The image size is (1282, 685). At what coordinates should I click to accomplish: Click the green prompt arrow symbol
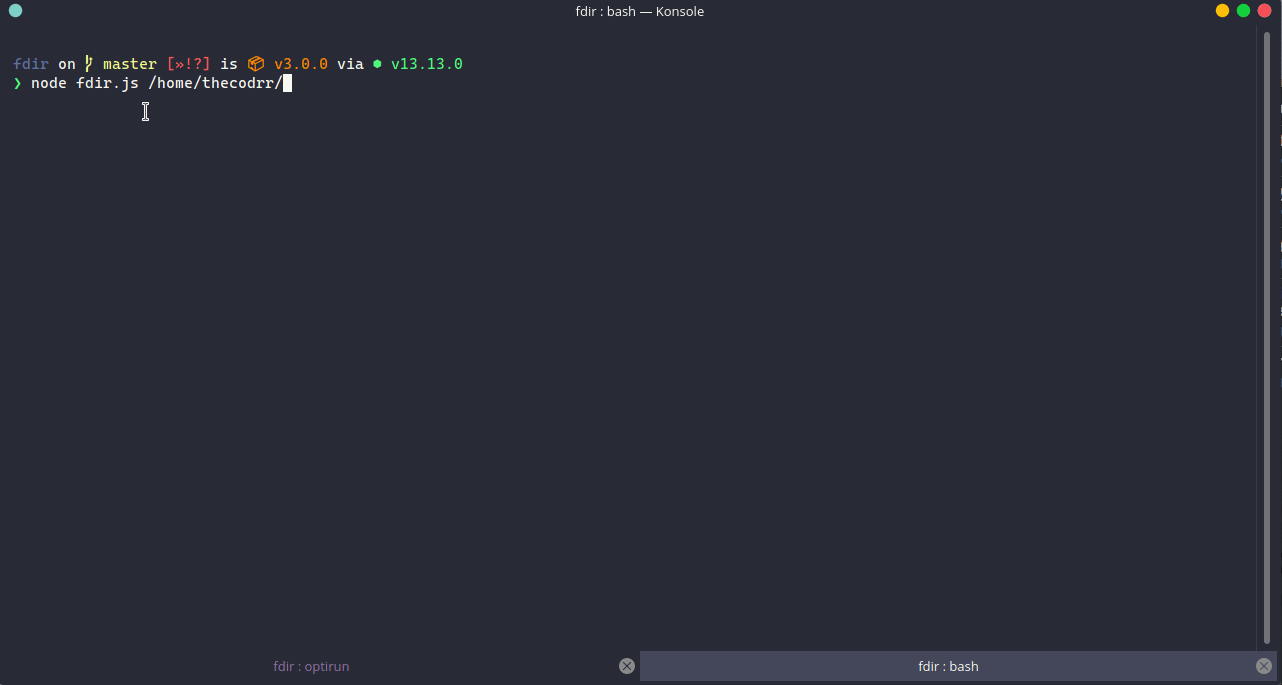point(17,83)
